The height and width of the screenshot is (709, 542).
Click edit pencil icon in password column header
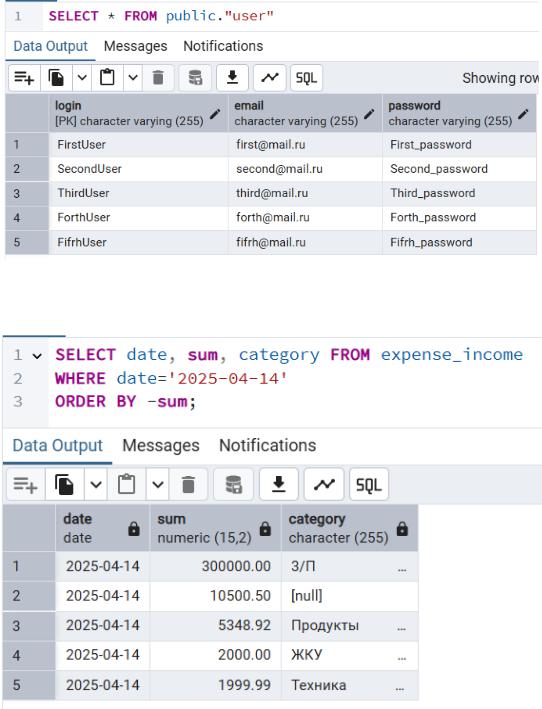click(x=523, y=114)
